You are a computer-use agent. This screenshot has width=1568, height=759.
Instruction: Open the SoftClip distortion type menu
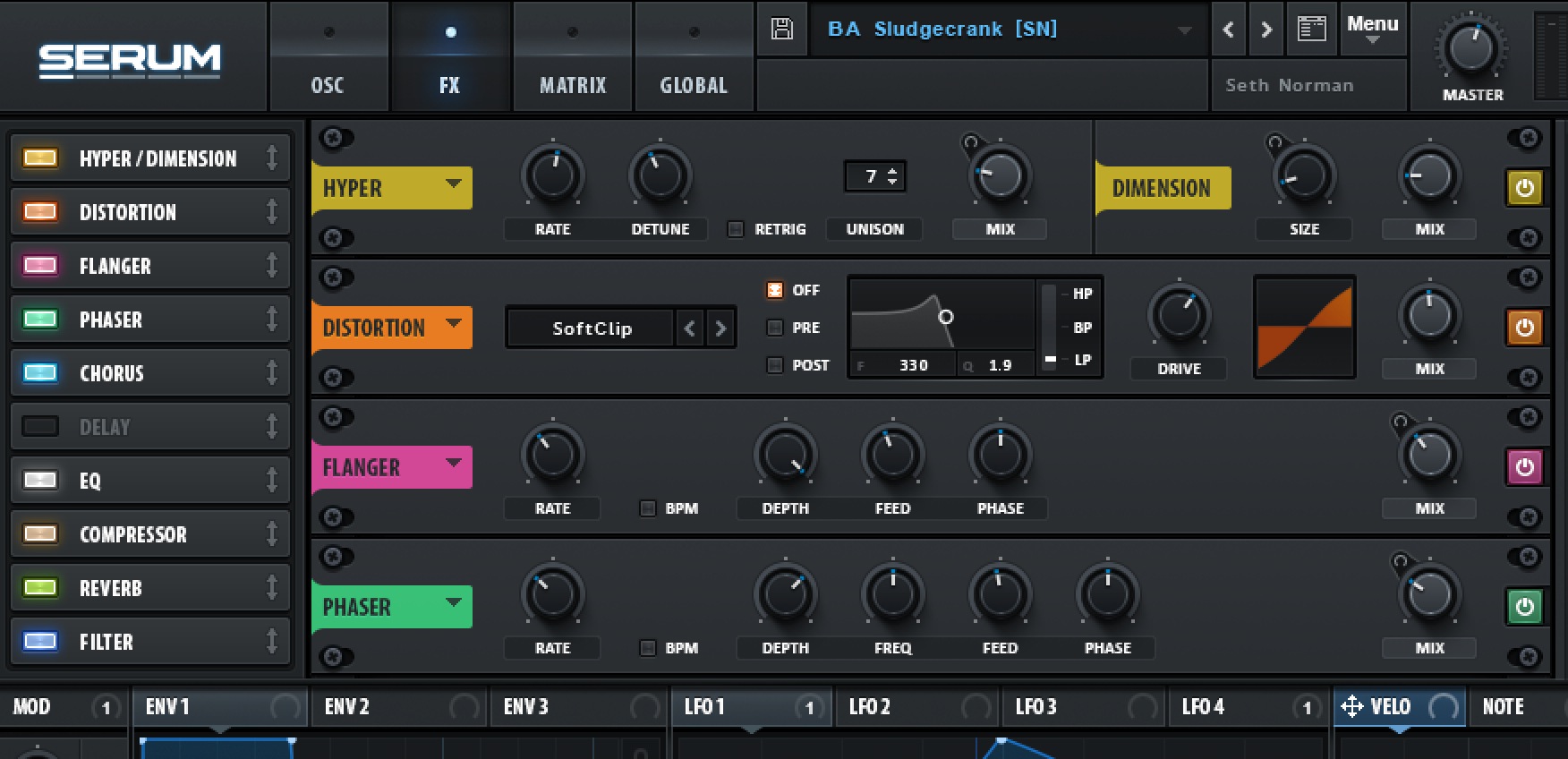tap(592, 328)
